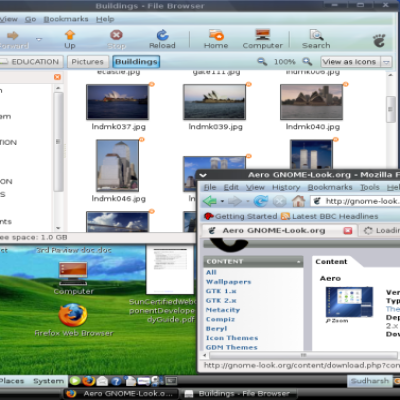Click the lndmk037.jpg file name
The height and width of the screenshot is (400, 400).
pos(119,127)
